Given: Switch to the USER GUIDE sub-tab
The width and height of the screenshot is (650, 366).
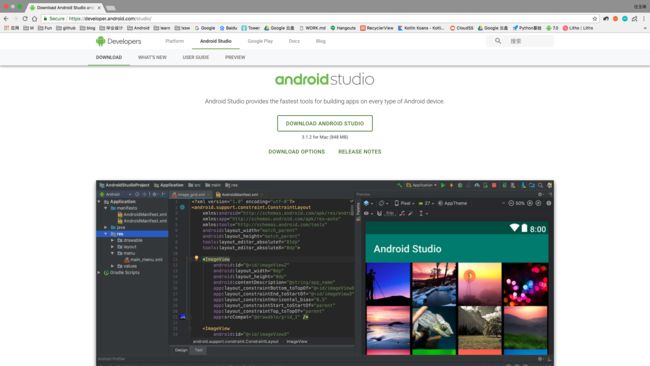Looking at the screenshot, I should click(196, 57).
